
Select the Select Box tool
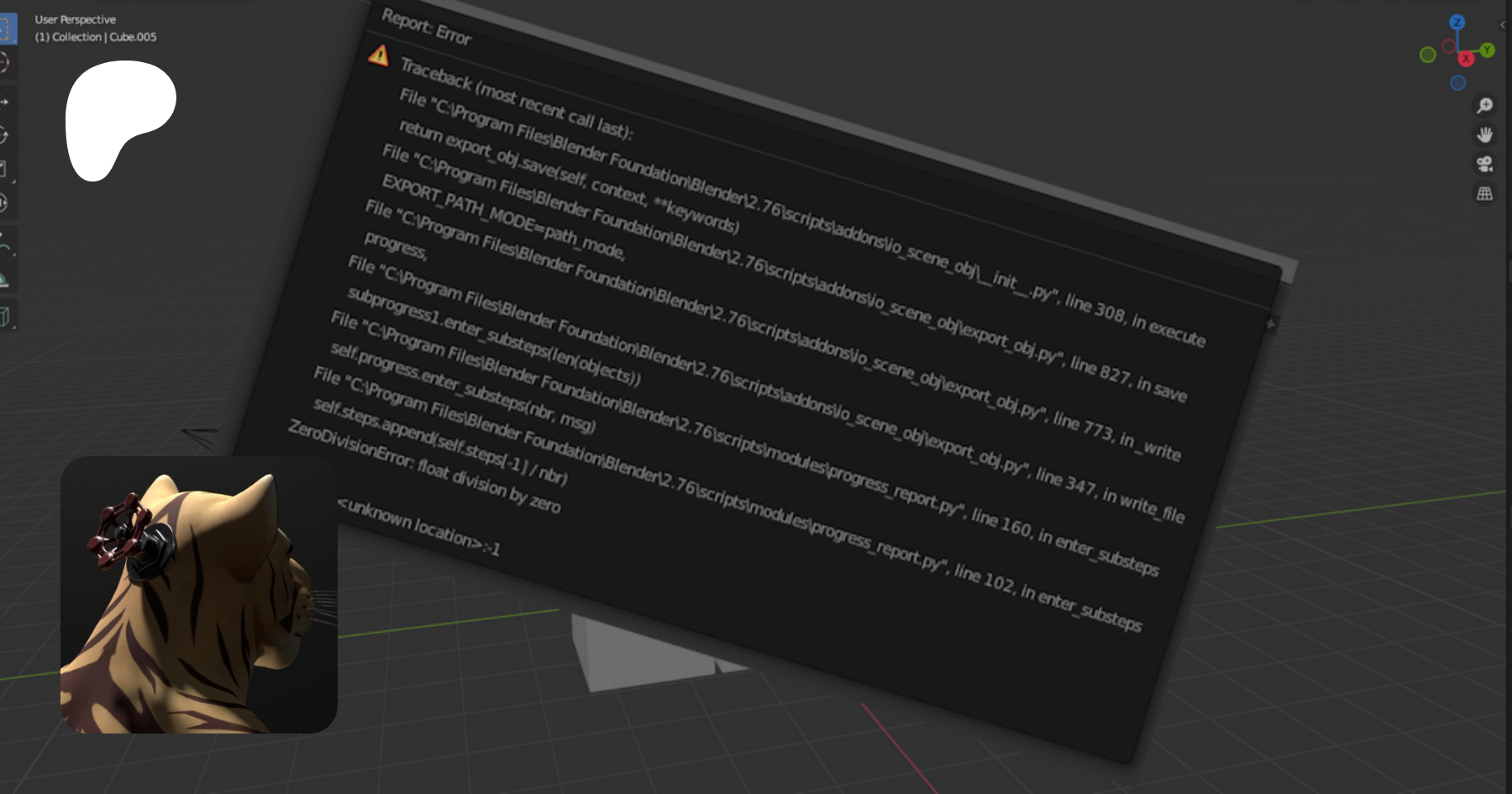(6, 29)
